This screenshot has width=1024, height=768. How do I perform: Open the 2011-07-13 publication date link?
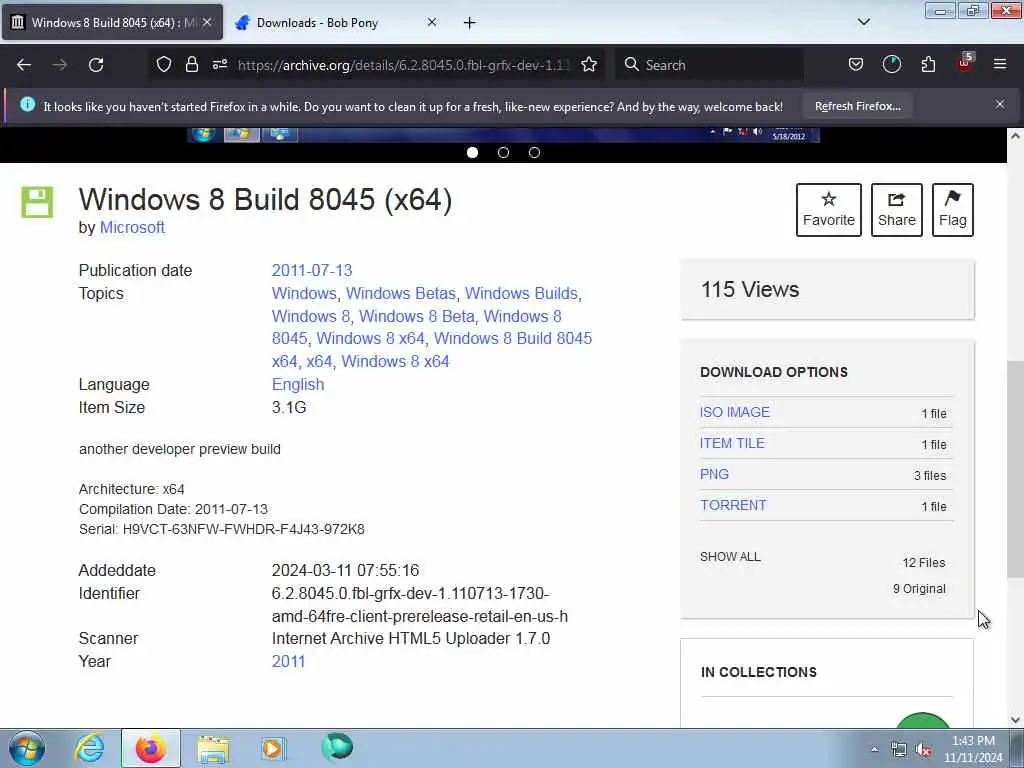[x=312, y=270]
